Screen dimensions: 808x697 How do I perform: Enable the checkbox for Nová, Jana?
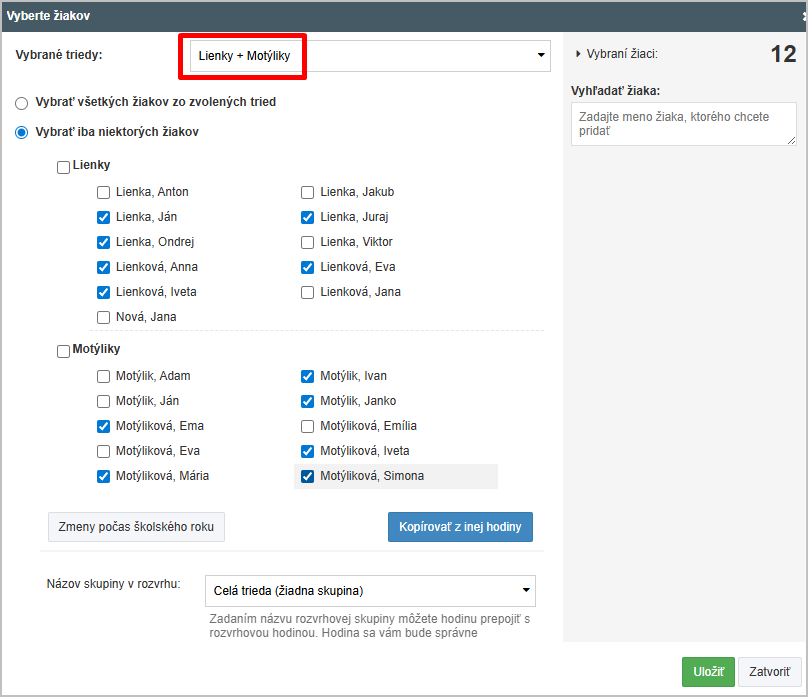[103, 317]
